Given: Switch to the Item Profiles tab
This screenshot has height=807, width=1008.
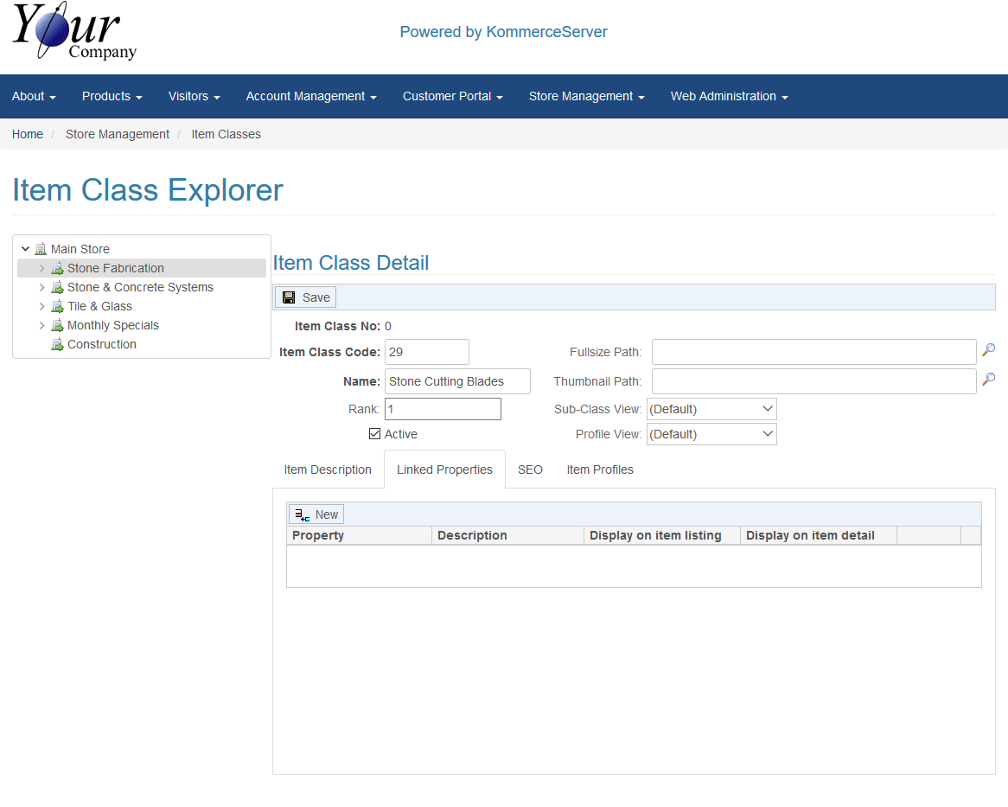Looking at the screenshot, I should [x=599, y=470].
